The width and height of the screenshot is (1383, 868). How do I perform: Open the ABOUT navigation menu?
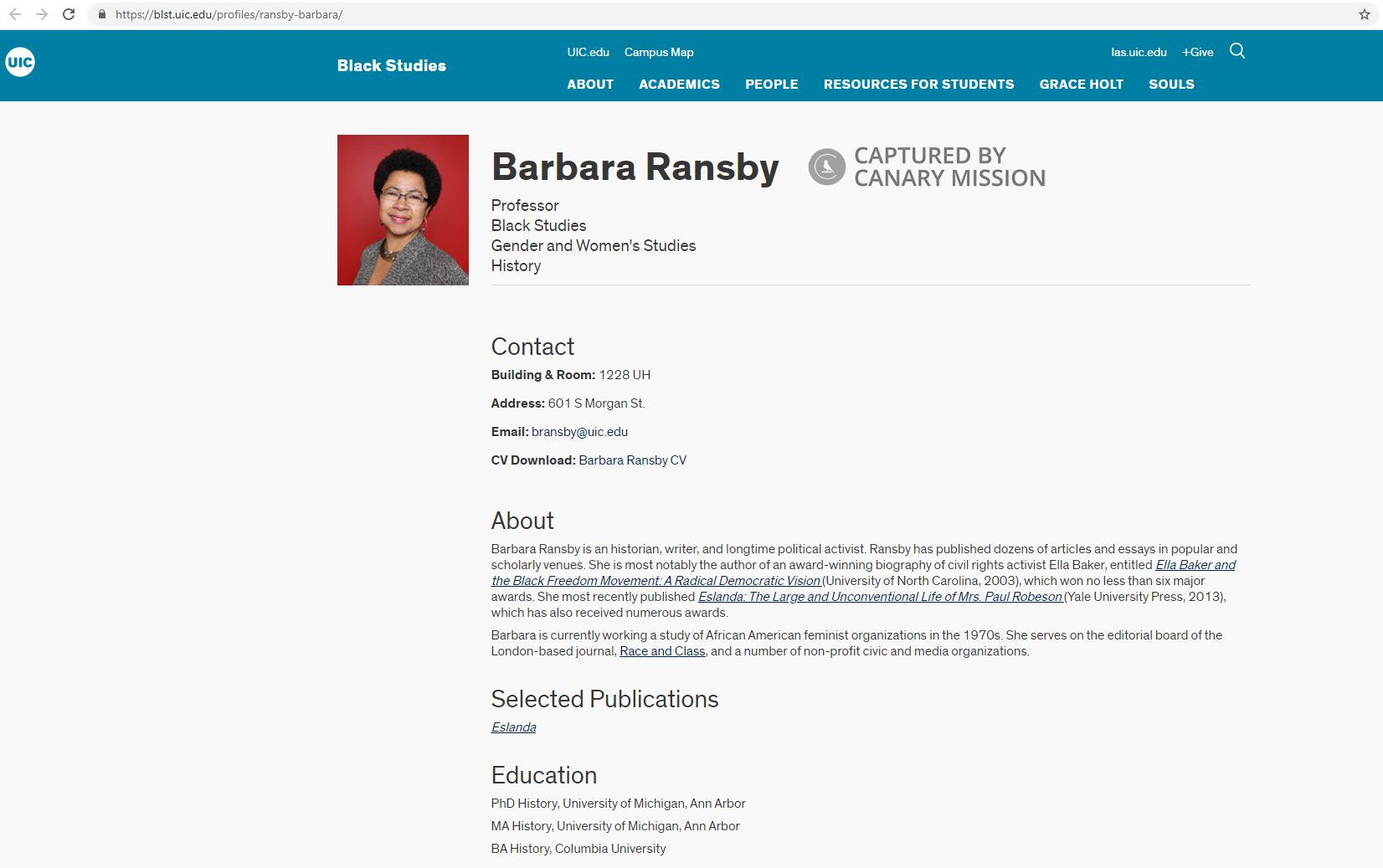(590, 84)
